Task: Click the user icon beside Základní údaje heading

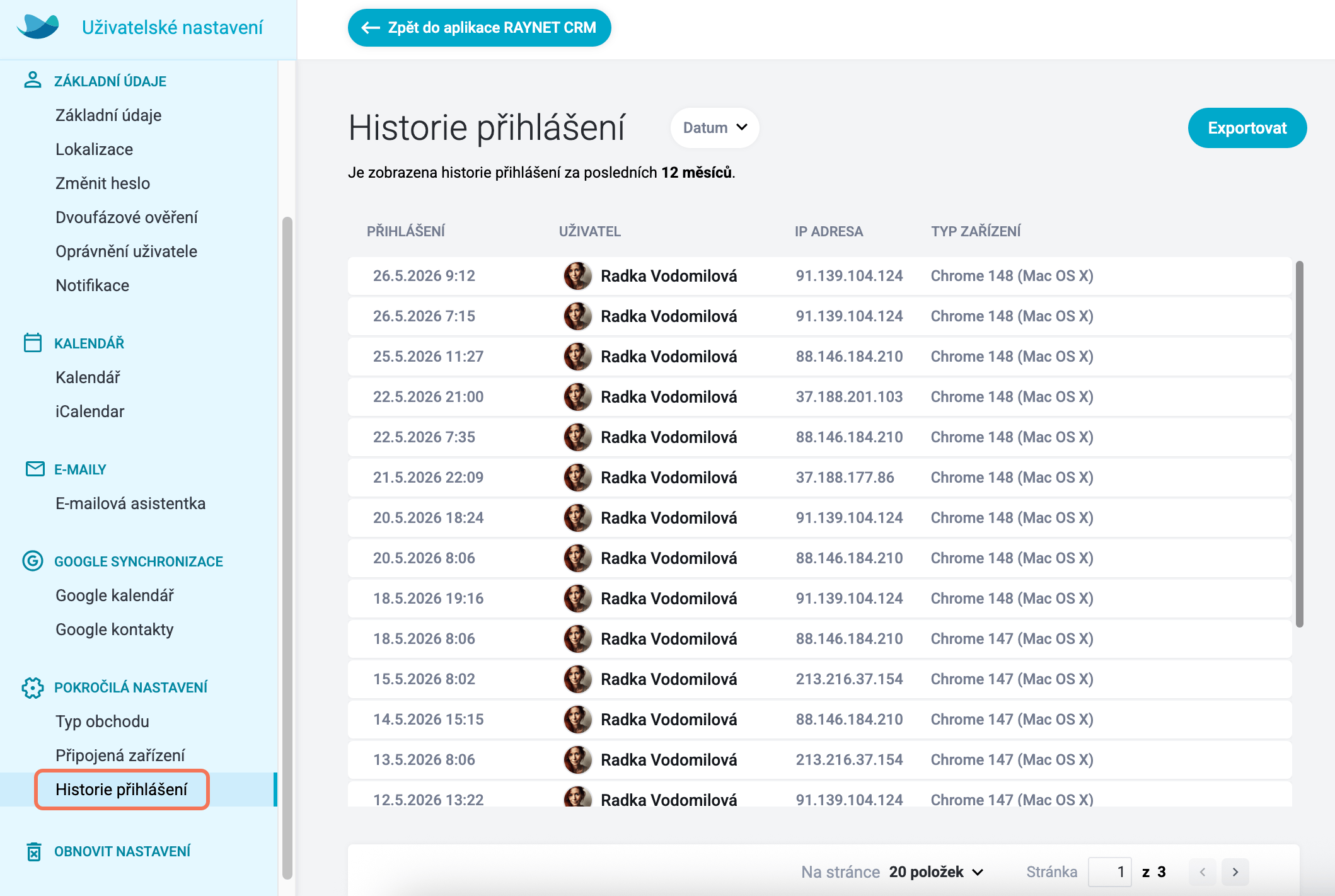Action: coord(33,80)
